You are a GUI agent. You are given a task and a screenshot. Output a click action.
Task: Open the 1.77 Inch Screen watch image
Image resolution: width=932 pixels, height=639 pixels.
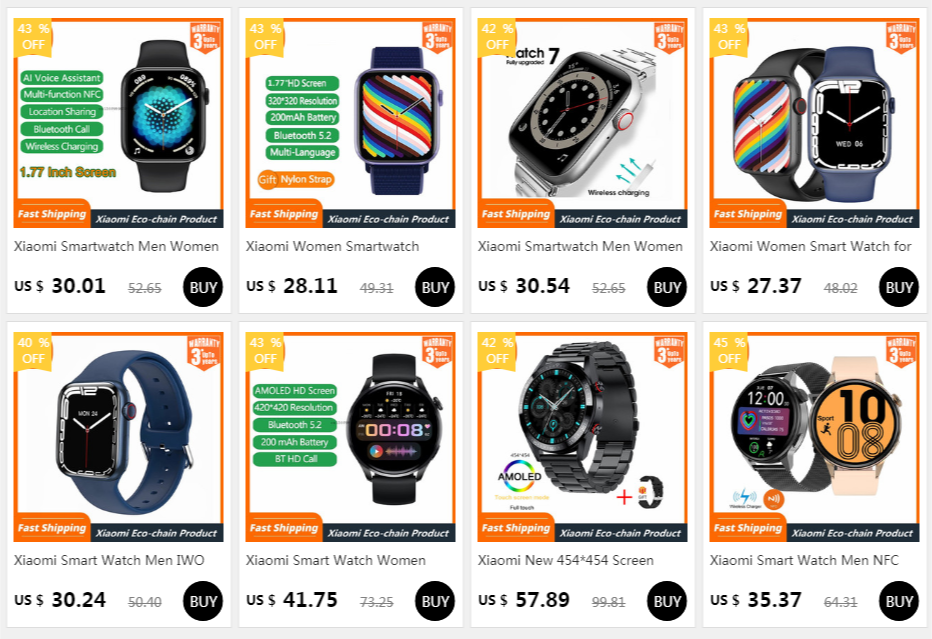pos(118,122)
